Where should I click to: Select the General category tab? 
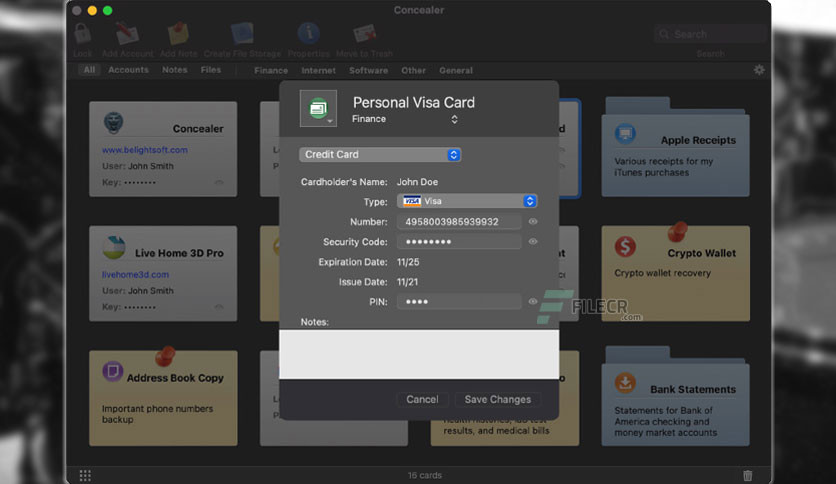coord(456,70)
